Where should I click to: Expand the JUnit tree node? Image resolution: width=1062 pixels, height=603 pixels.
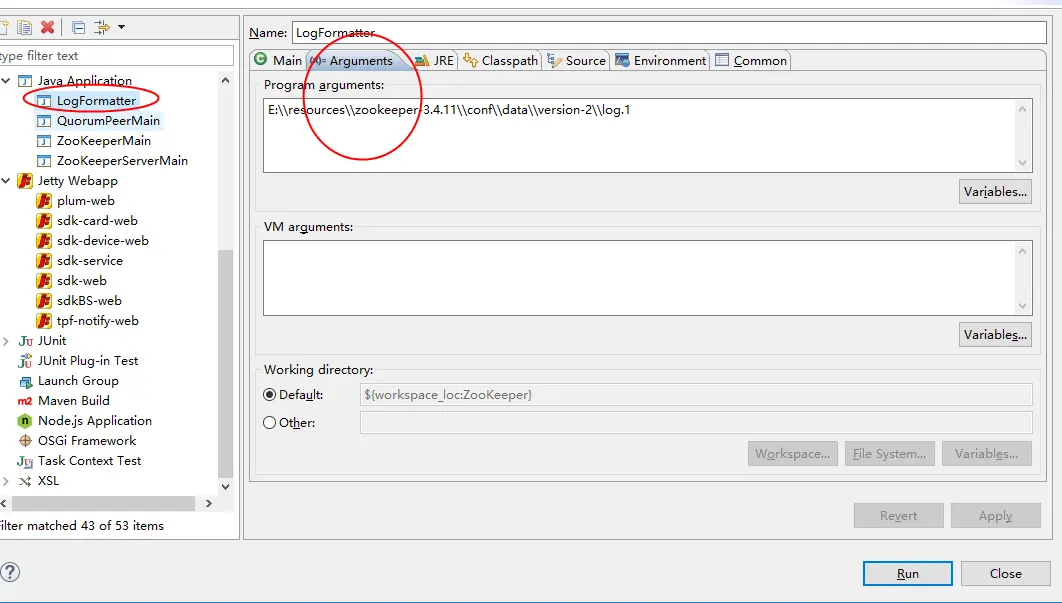point(6,341)
